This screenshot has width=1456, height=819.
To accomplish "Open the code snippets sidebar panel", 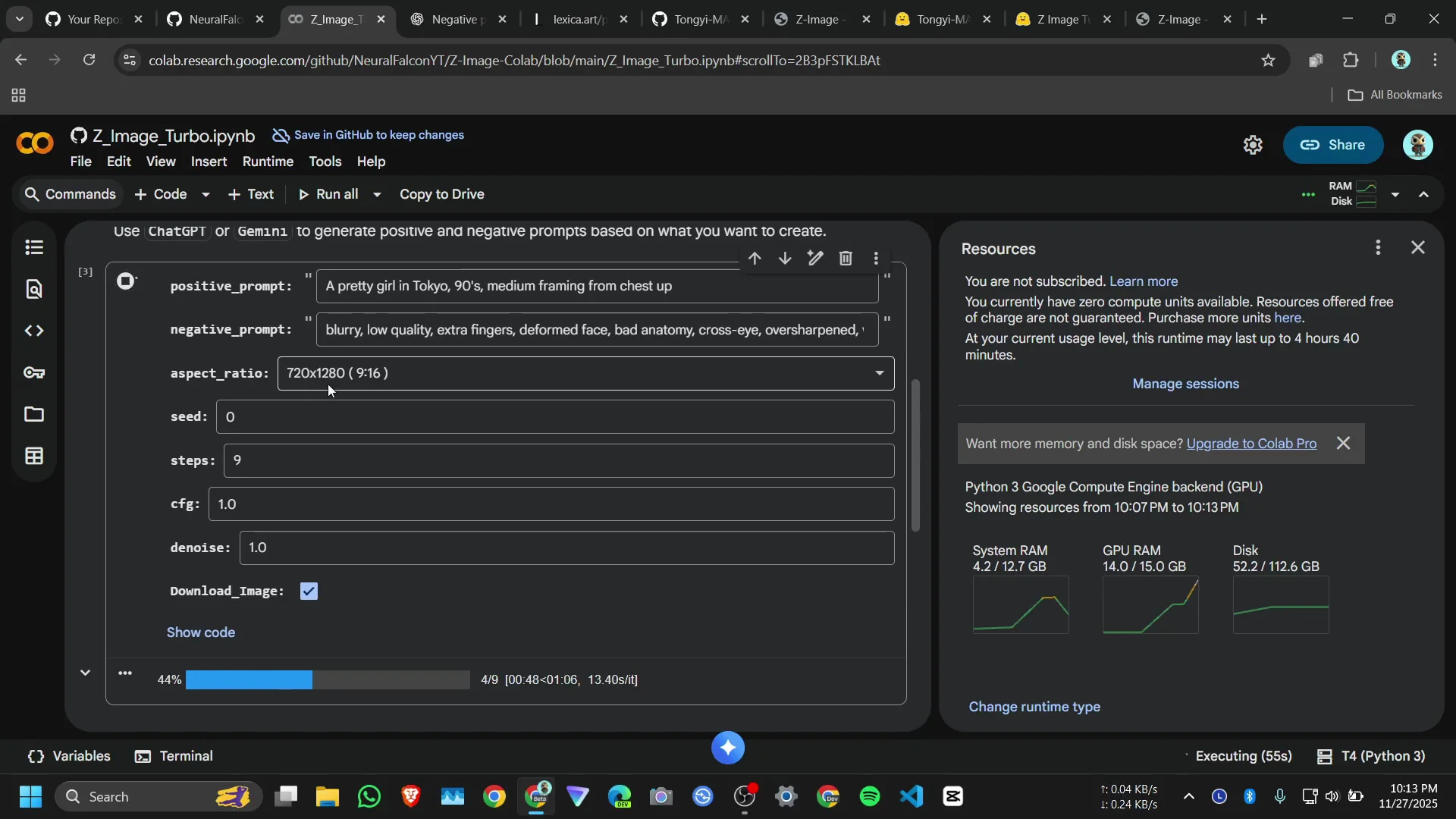I will (35, 331).
